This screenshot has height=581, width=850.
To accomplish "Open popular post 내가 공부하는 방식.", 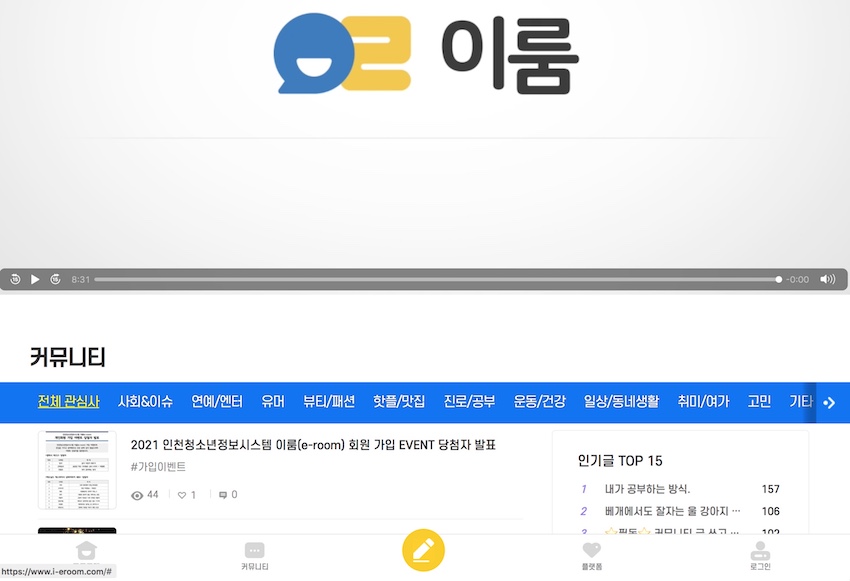I will (x=647, y=489).
